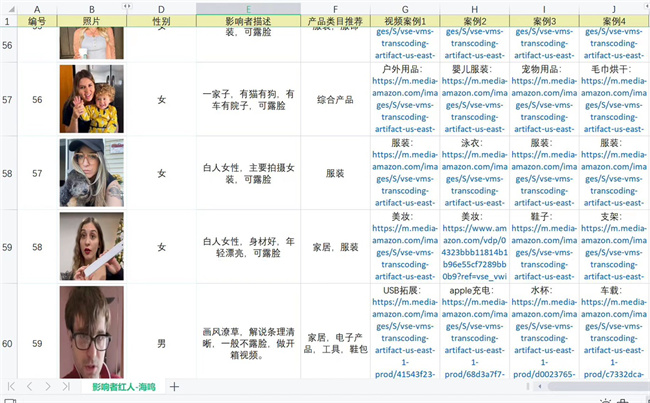650x403 pixels.
Task: Select column I header
Action: (x=544, y=9)
